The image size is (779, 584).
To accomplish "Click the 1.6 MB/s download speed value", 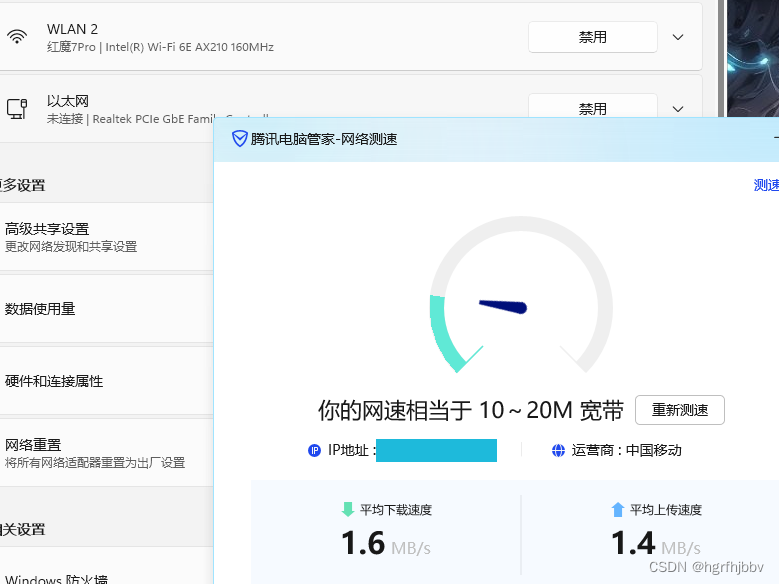I will pos(386,543).
